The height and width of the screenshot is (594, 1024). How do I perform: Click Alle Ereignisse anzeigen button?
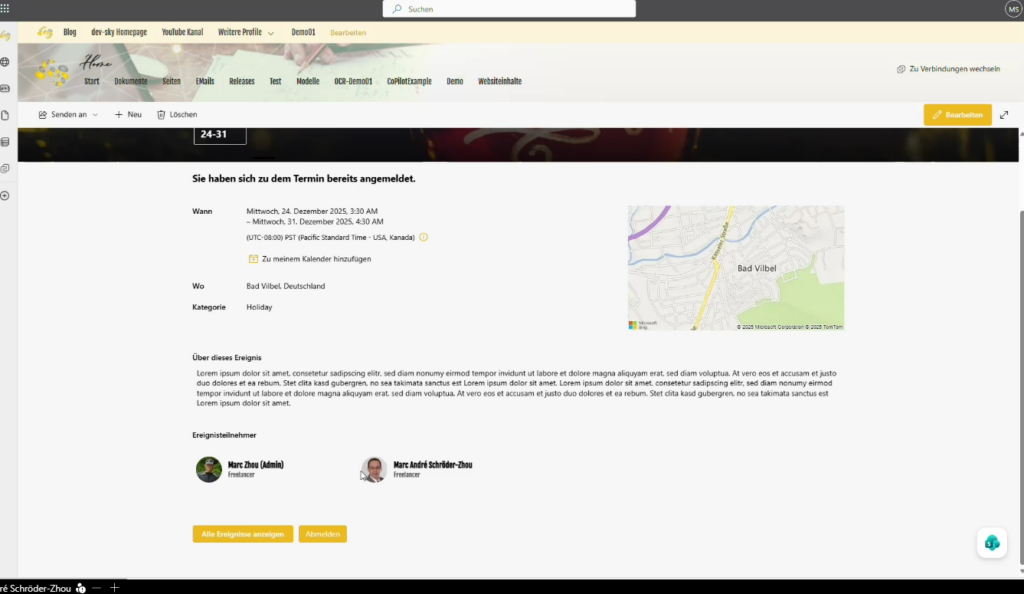coord(242,534)
